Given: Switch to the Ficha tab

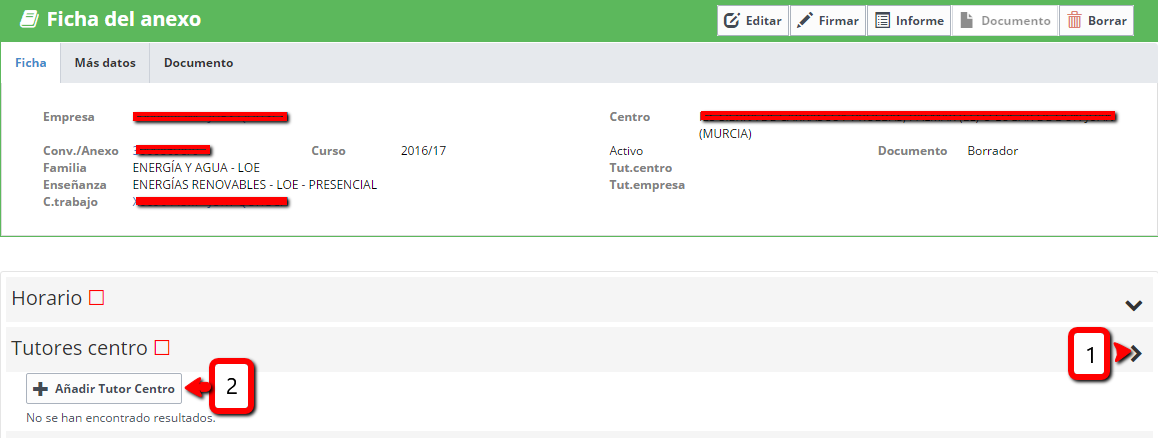Looking at the screenshot, I should click(x=30, y=62).
